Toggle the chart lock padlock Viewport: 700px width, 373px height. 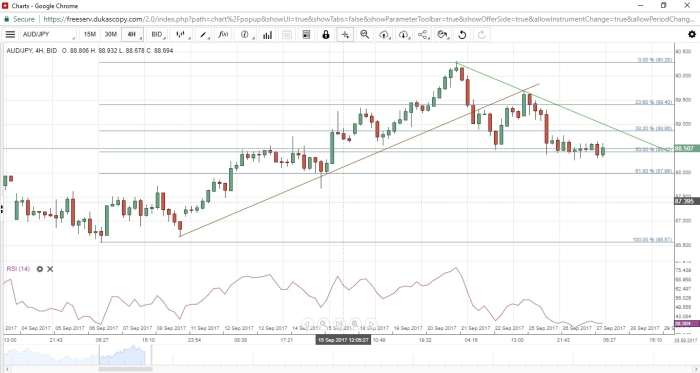tap(326, 34)
